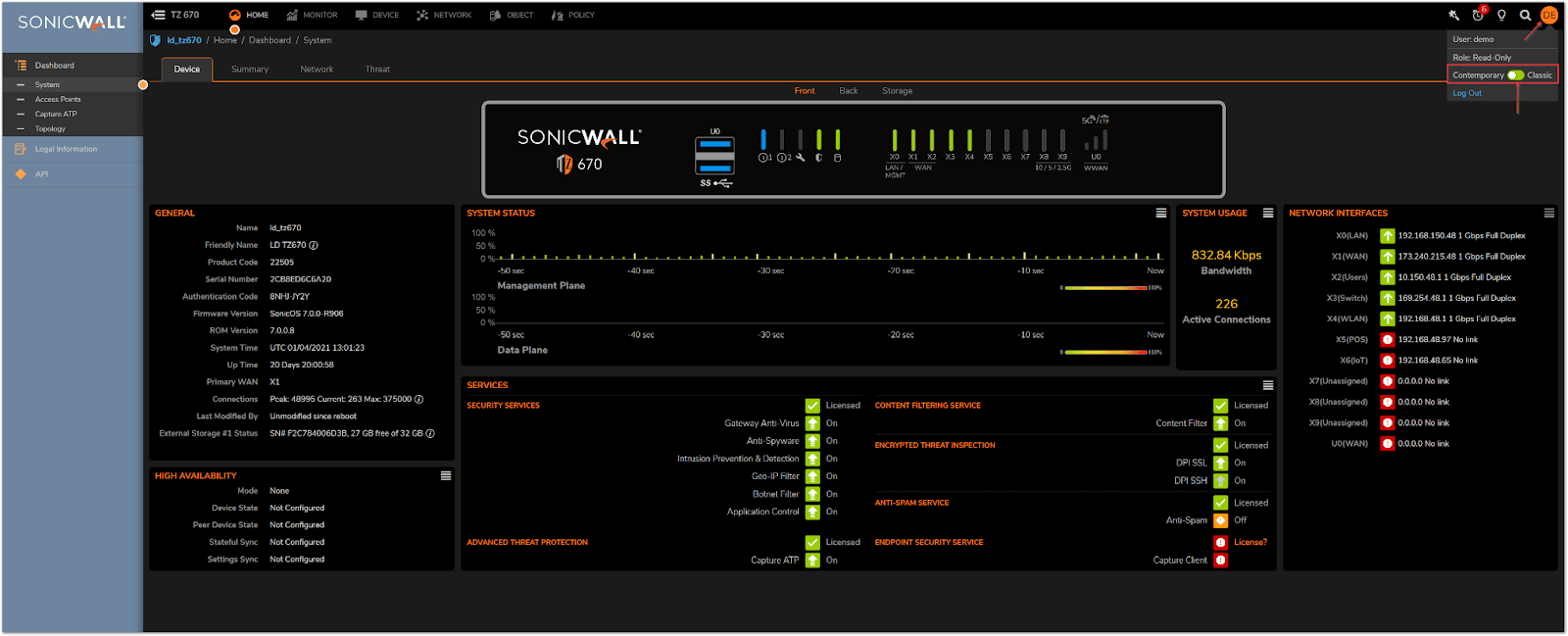1568x636 pixels.
Task: Click the U0(WAN) red no-link icon
Action: coord(1388,444)
